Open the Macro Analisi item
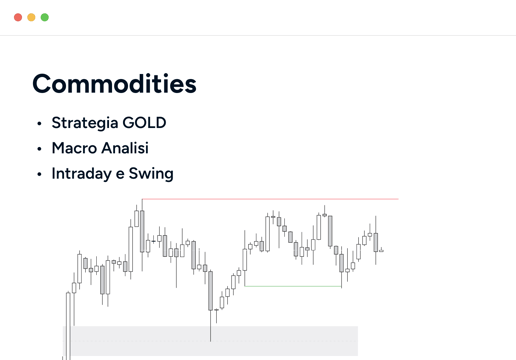Screen dimensions: 516x360 pos(100,148)
